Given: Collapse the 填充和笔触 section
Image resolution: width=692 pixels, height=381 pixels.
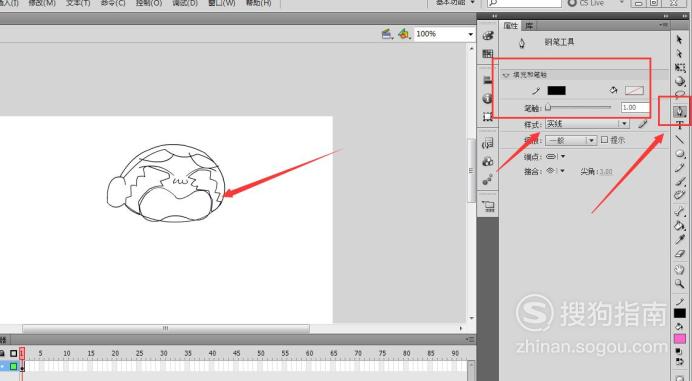Looking at the screenshot, I should (x=506, y=75).
